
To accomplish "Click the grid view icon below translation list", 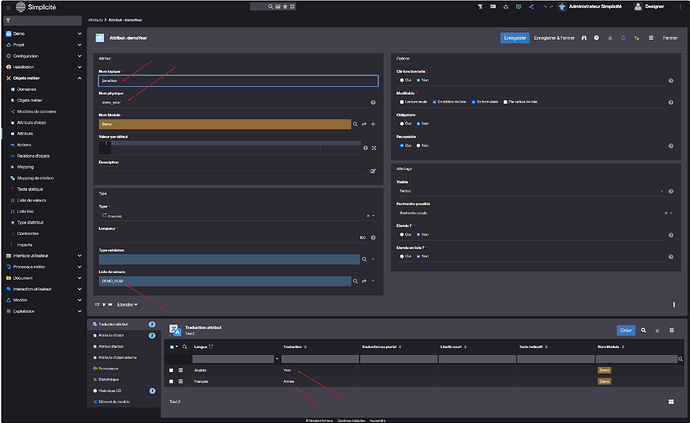I will [671, 401].
